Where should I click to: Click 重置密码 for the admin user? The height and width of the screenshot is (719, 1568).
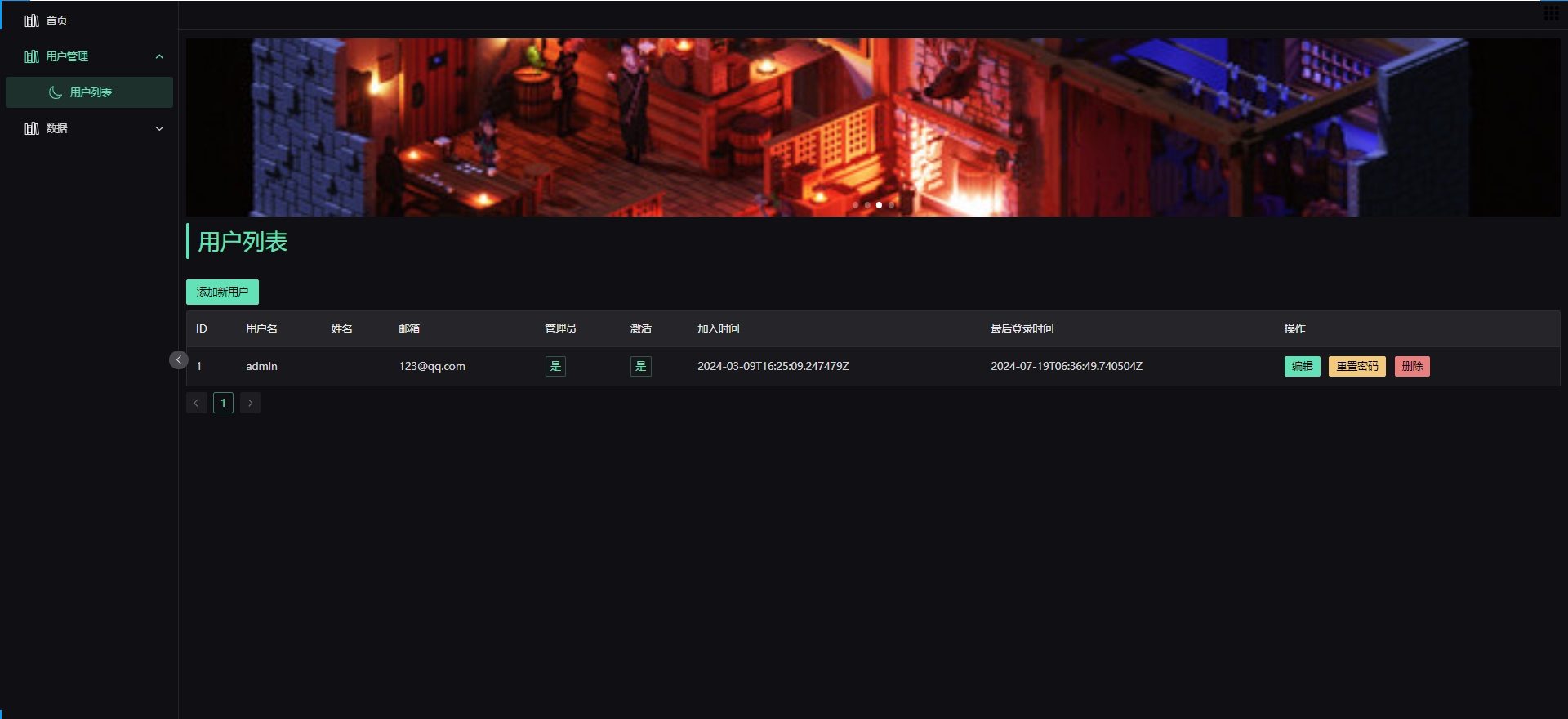click(x=1356, y=366)
